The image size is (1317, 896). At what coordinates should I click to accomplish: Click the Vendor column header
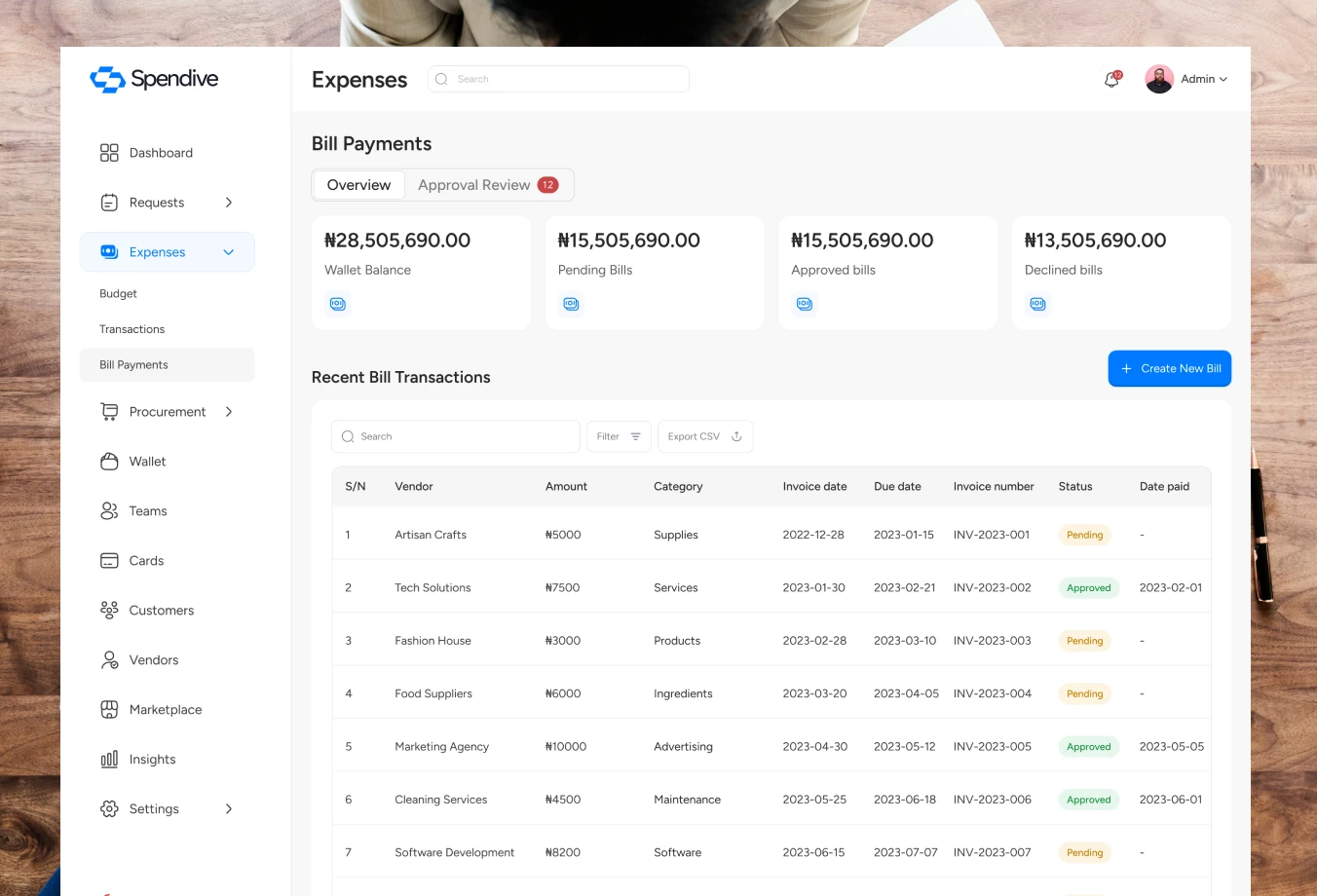tap(414, 486)
